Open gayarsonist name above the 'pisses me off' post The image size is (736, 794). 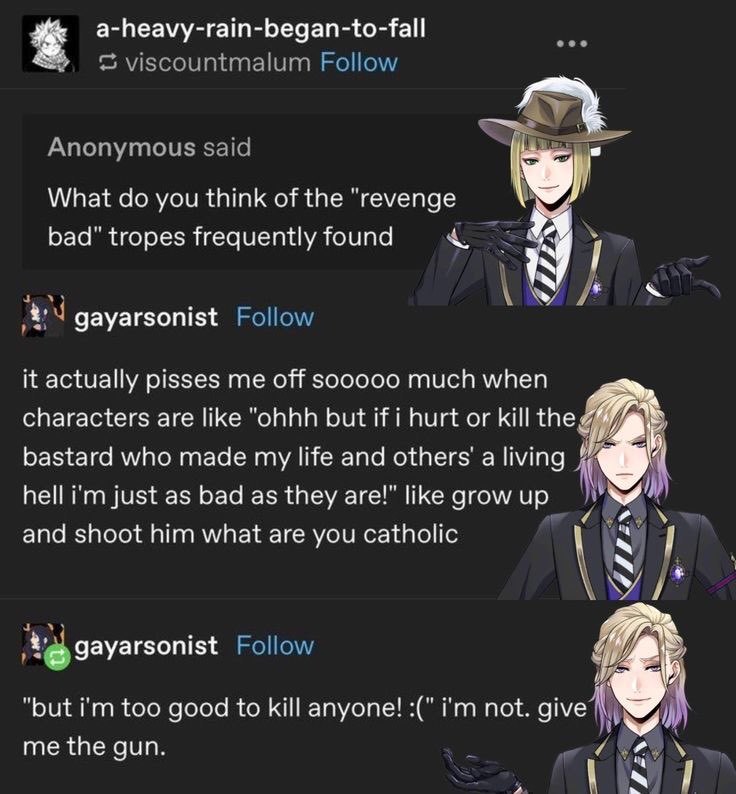146,317
